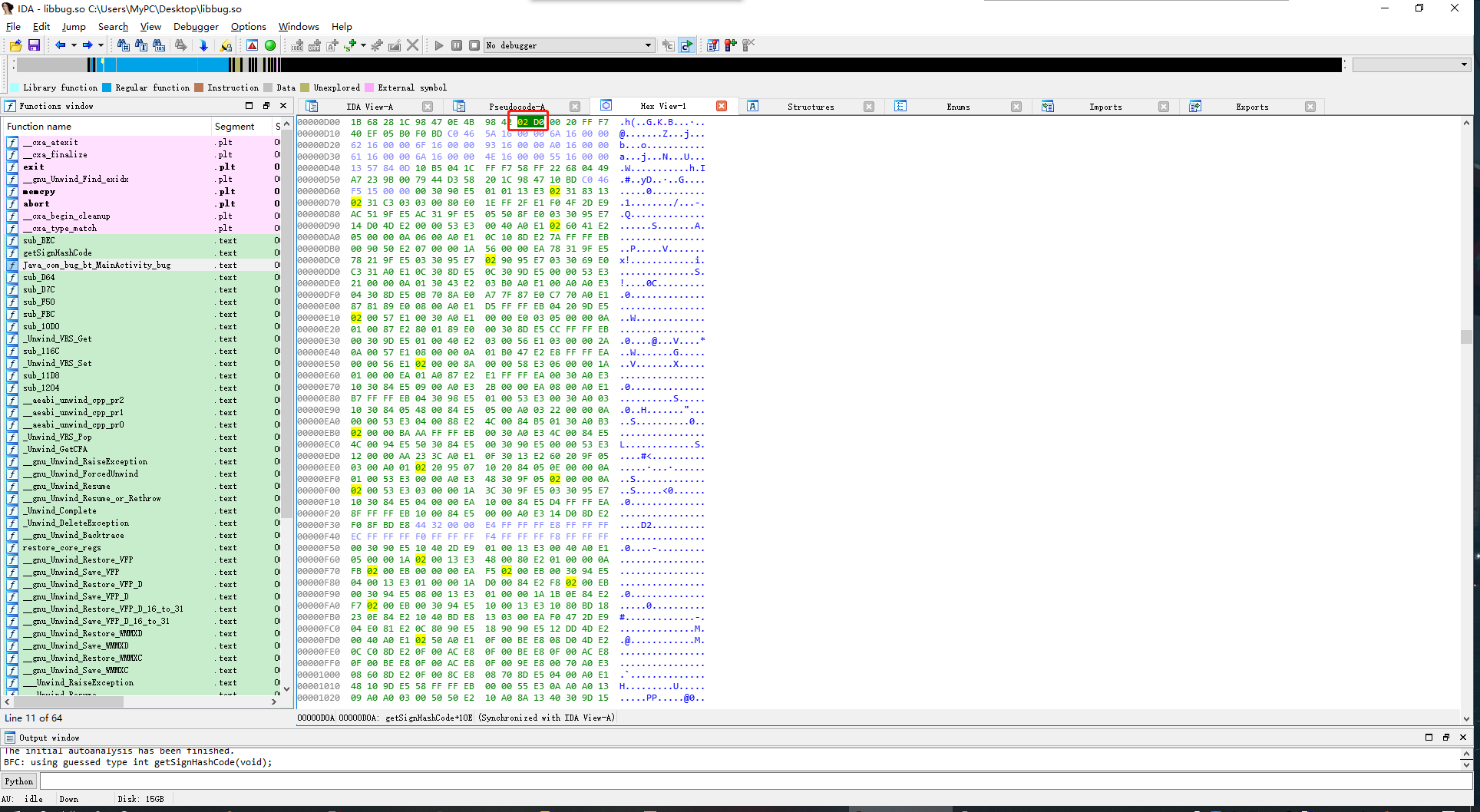This screenshot has height=812, width=1480.
Task: Click the Instruction legend color swatch
Action: (x=200, y=87)
